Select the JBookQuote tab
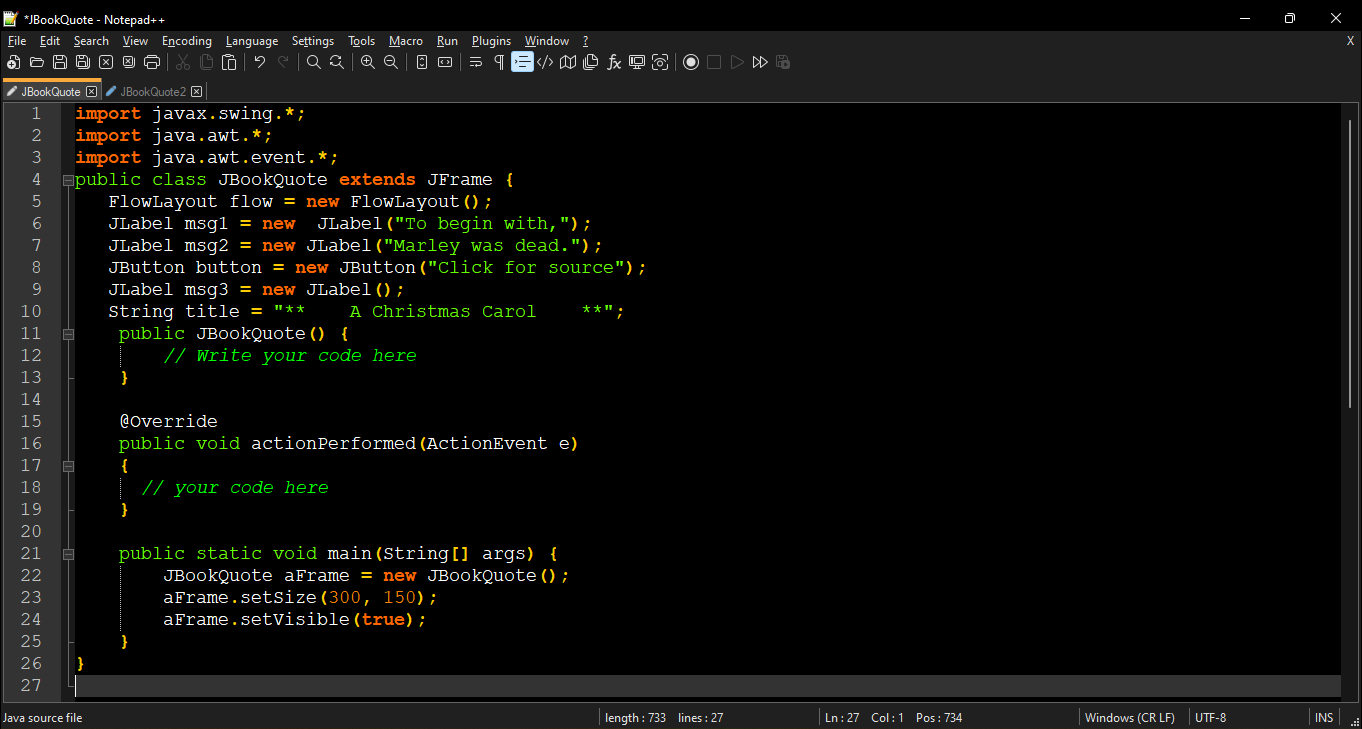The width and height of the screenshot is (1362, 729). 51,91
